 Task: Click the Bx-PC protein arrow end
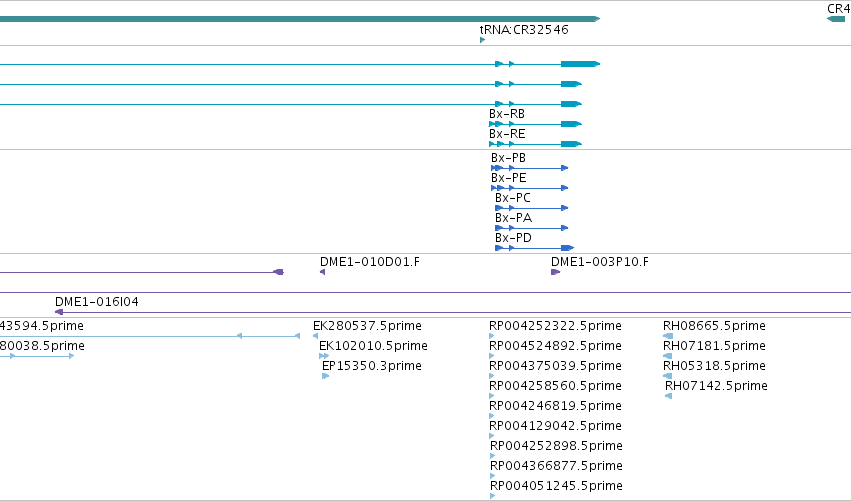coord(564,208)
